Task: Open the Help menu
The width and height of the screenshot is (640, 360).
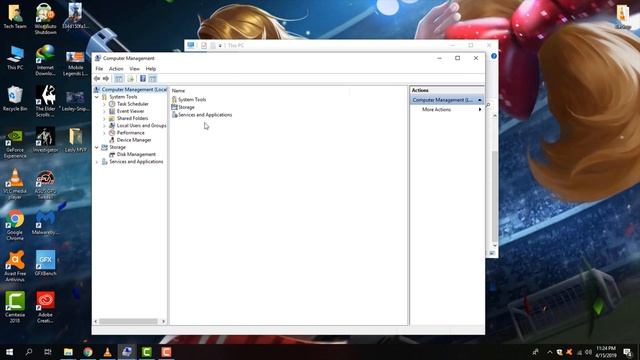Action: click(x=151, y=69)
